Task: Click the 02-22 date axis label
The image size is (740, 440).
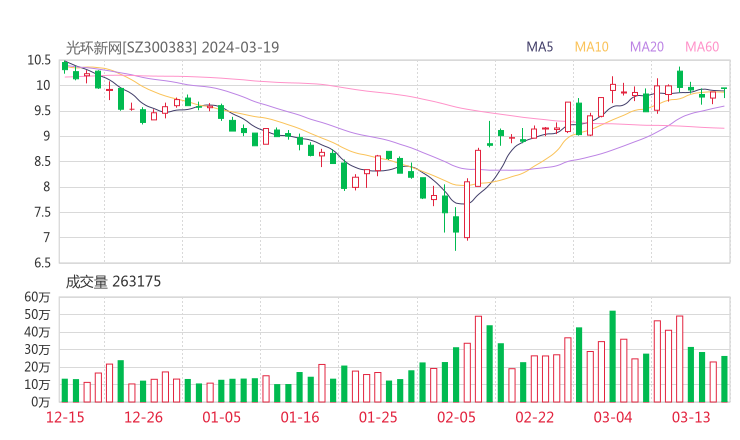Action: click(534, 417)
